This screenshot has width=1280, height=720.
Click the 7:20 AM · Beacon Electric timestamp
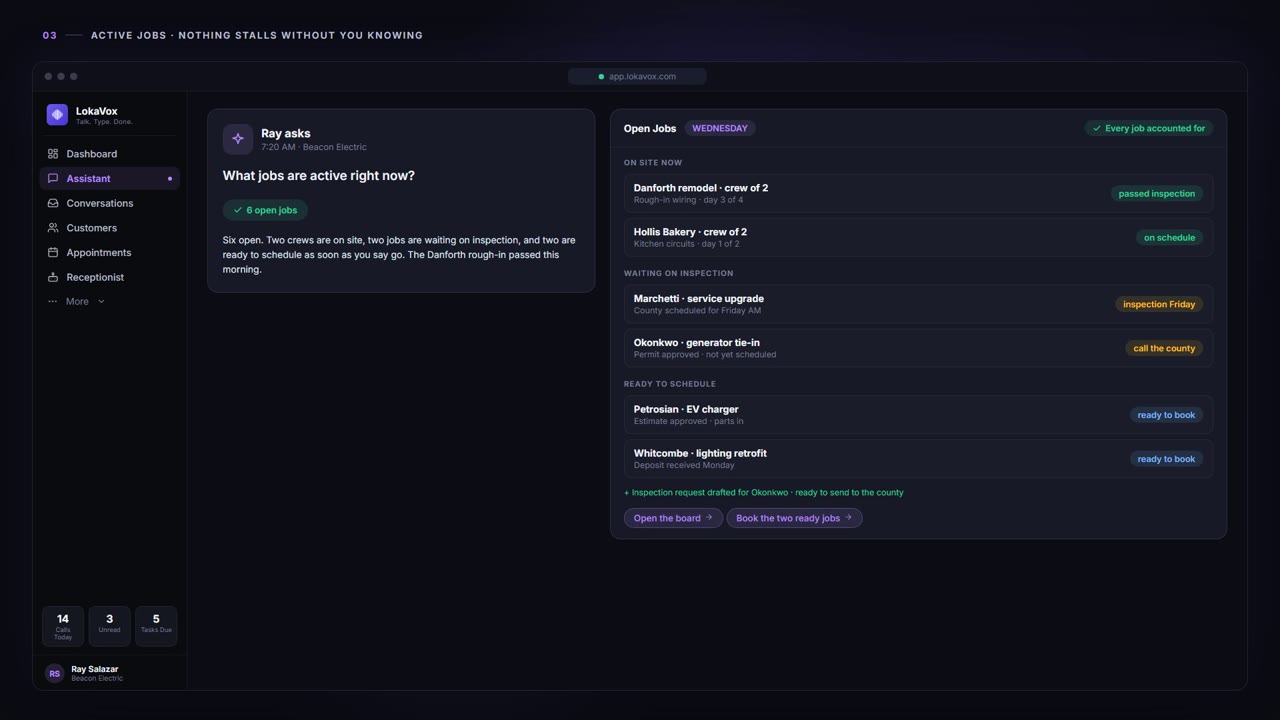click(x=314, y=147)
